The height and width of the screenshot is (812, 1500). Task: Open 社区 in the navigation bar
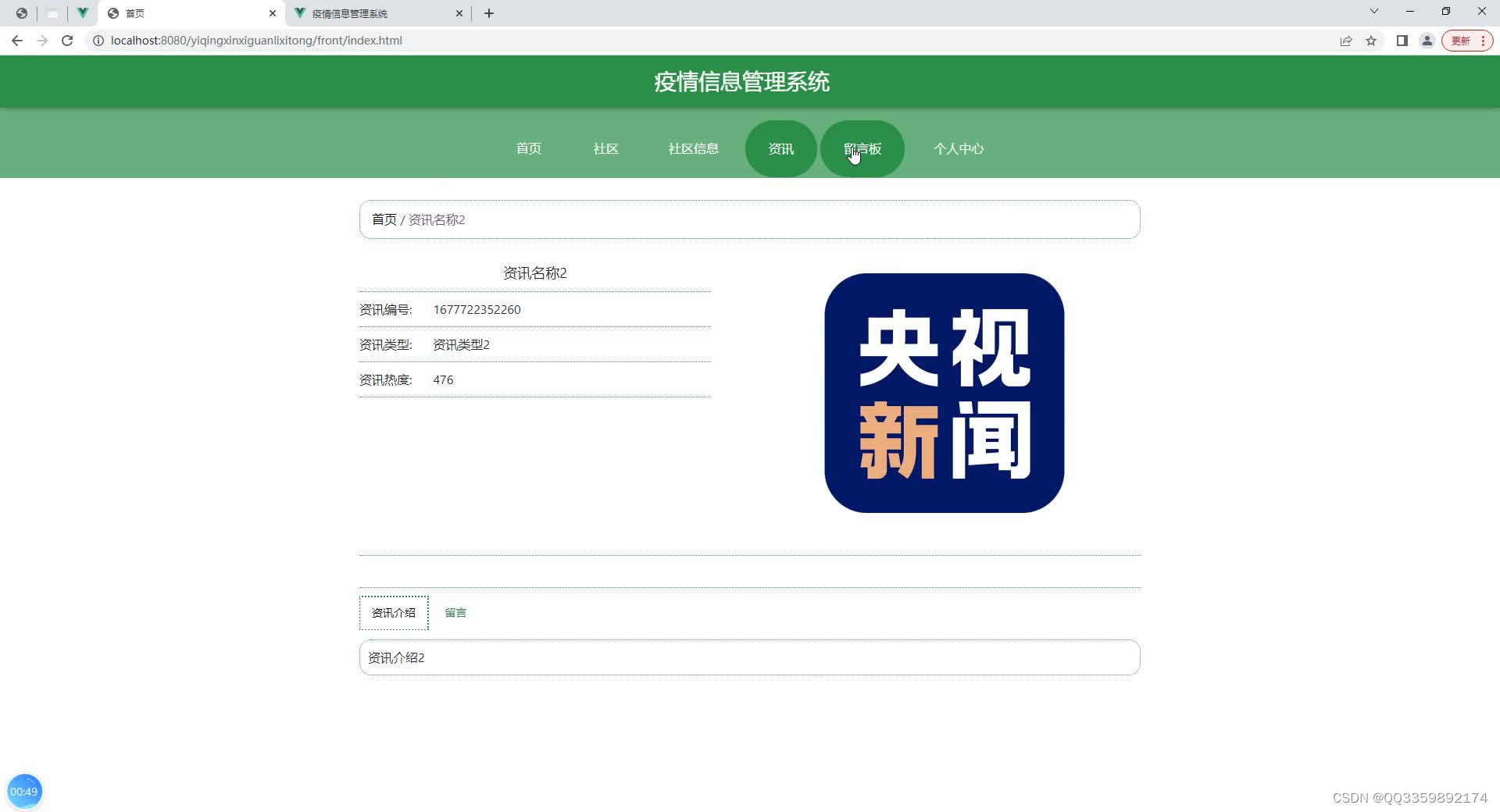[605, 148]
